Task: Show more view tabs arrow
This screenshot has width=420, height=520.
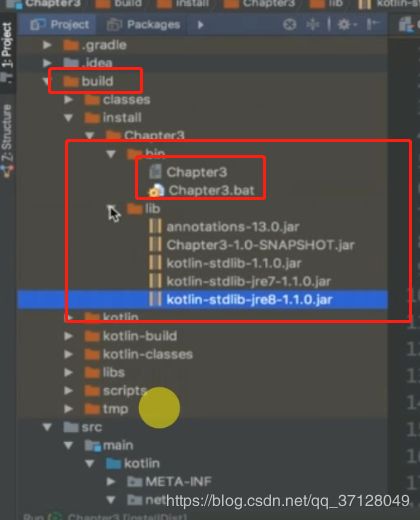Action: tap(200, 25)
